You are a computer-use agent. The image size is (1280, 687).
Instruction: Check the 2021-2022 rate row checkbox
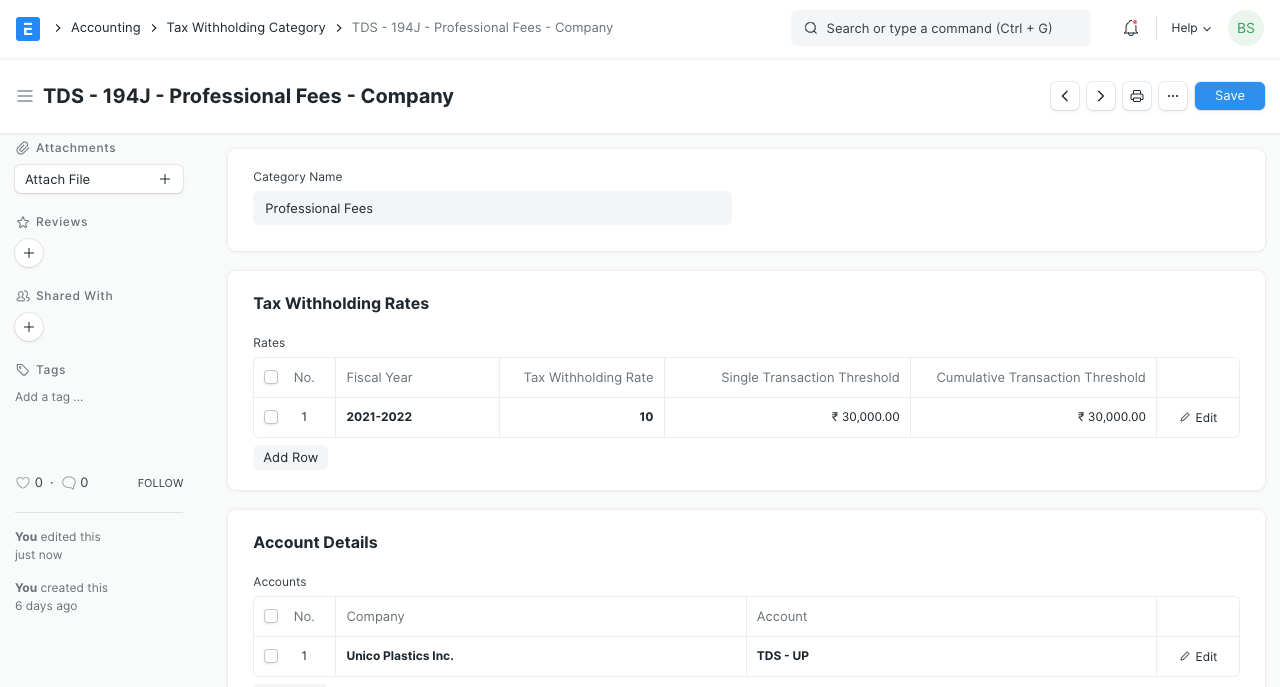271,417
